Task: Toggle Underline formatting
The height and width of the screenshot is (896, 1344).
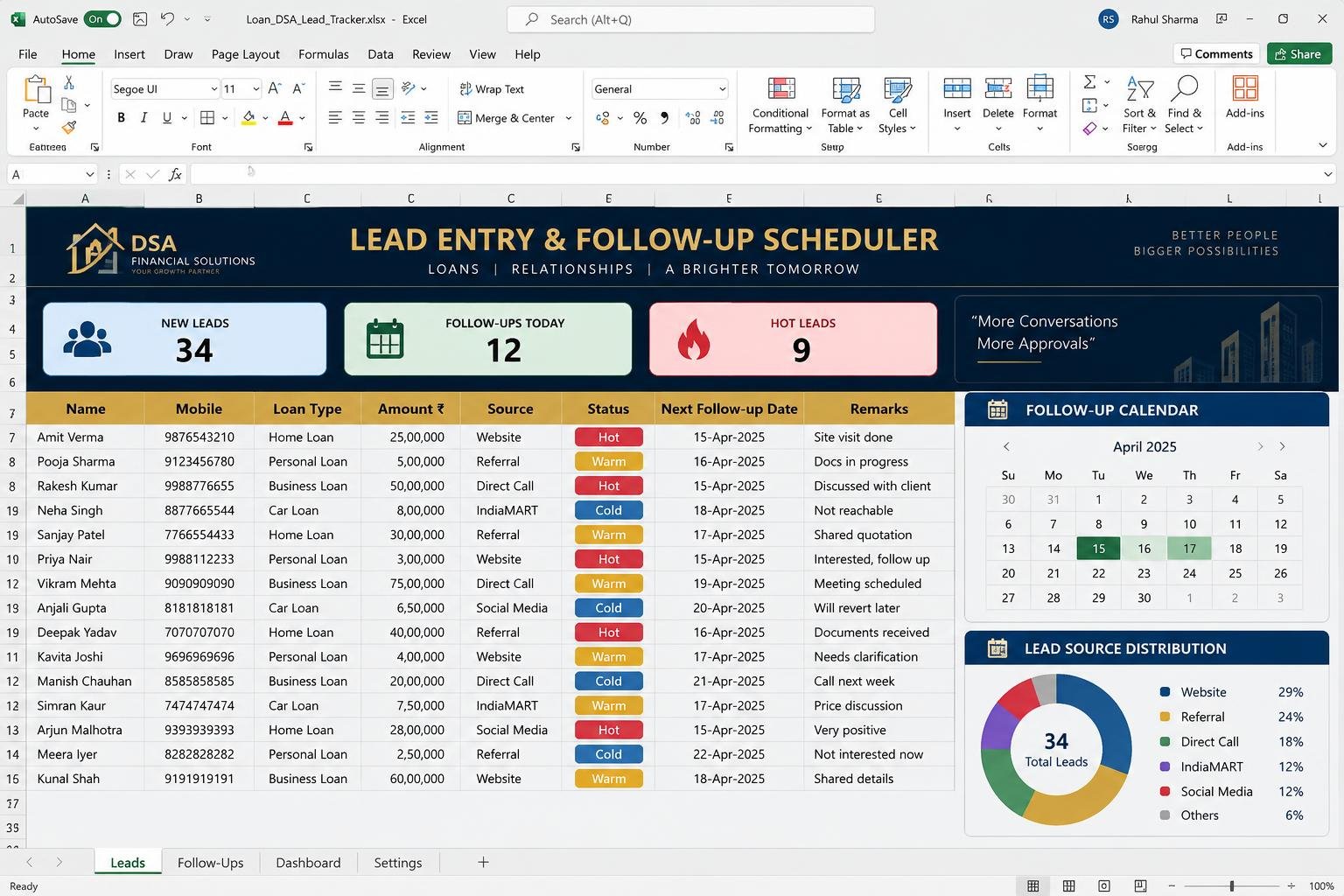Action: [166, 117]
